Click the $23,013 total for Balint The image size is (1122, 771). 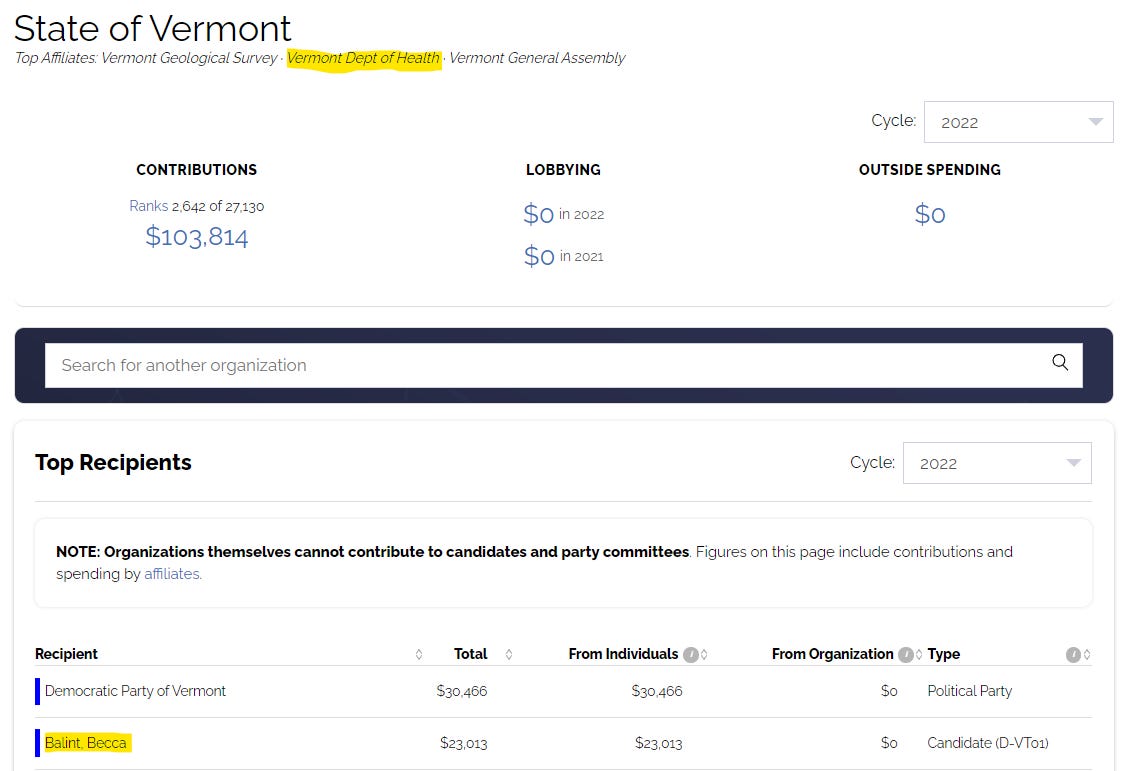464,744
